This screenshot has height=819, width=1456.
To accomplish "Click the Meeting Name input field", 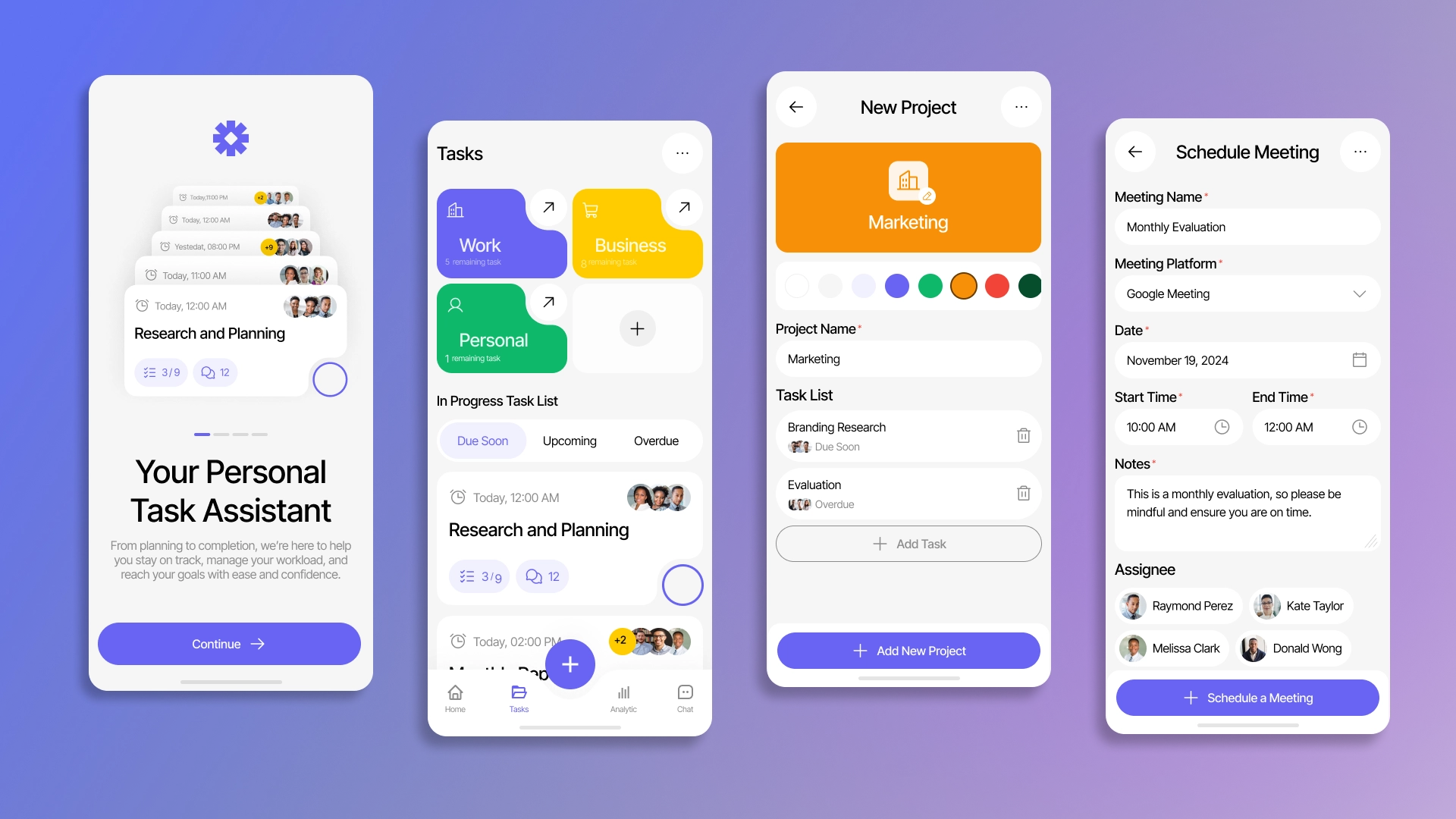I will [1245, 227].
